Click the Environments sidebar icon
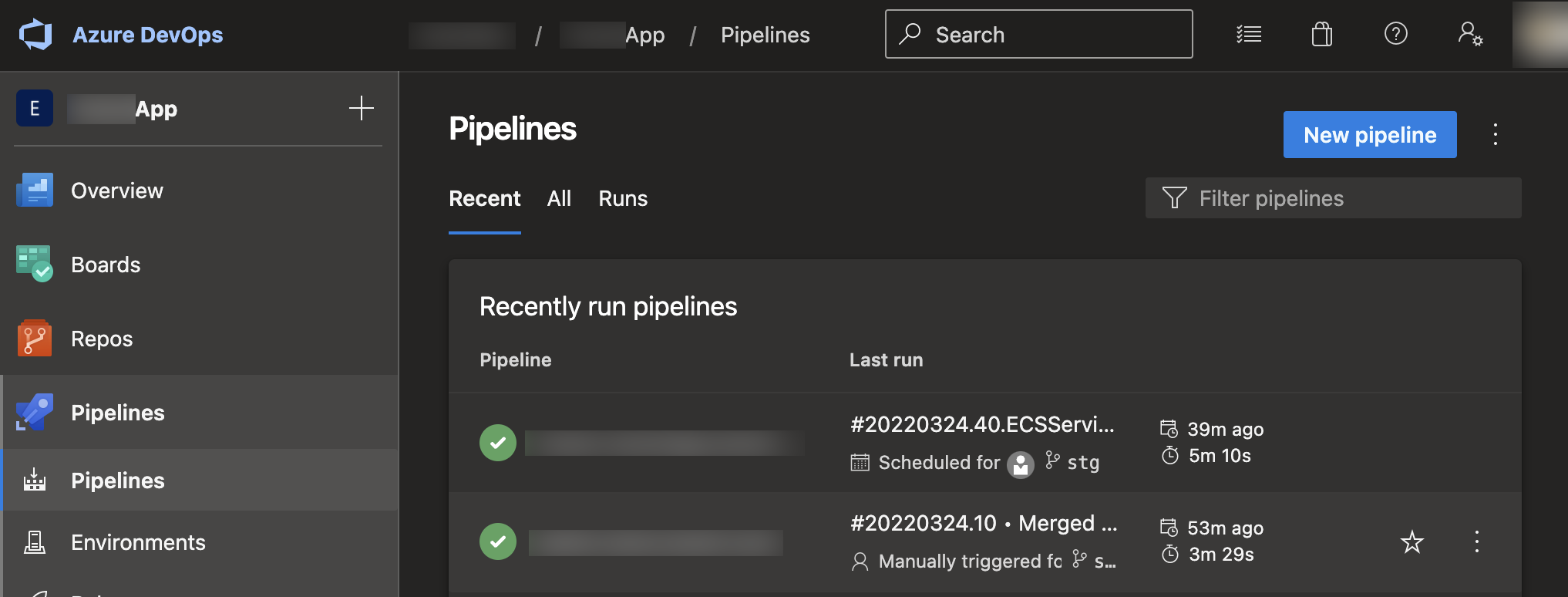Viewport: 1568px width, 597px height. (35, 542)
